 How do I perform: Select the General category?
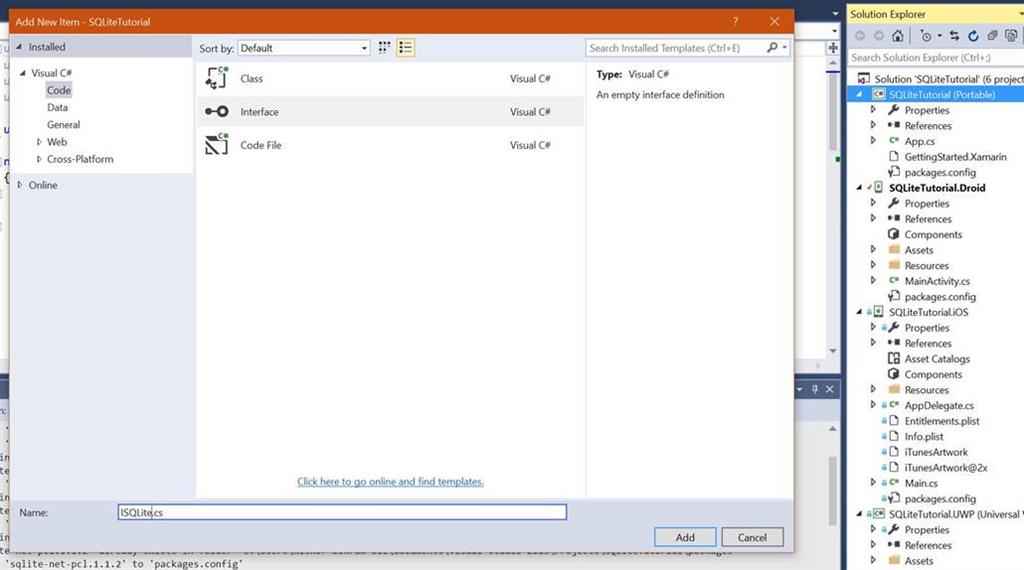click(63, 124)
